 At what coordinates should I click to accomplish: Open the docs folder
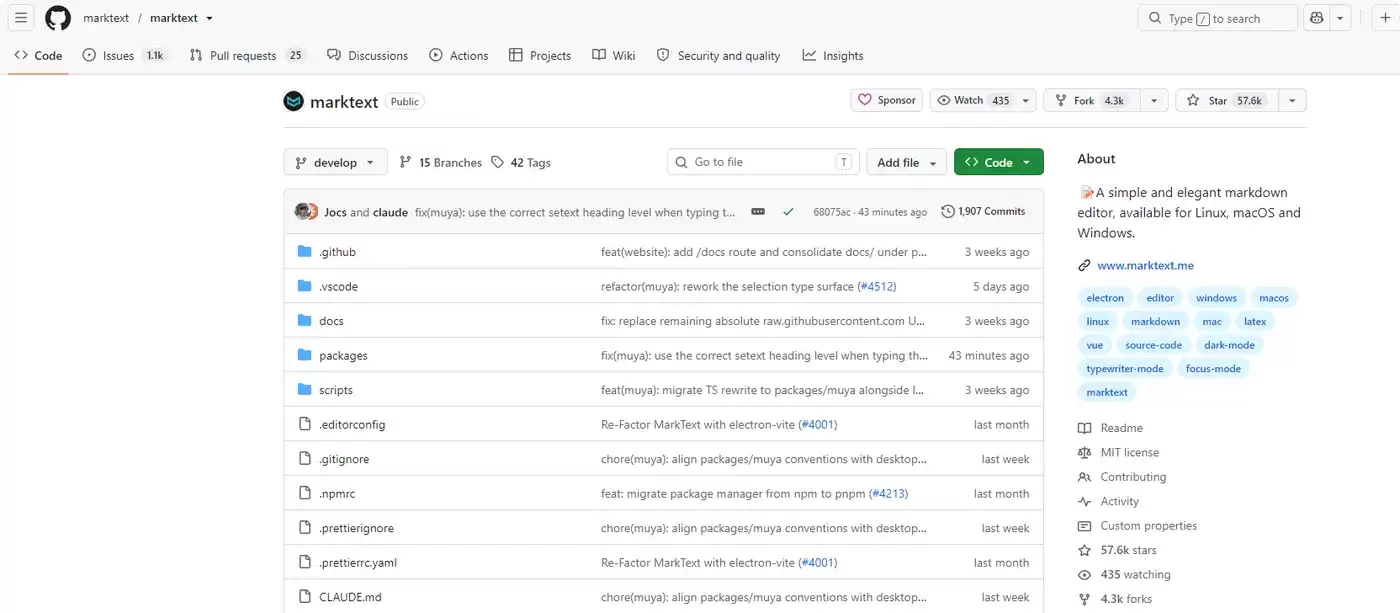(331, 321)
